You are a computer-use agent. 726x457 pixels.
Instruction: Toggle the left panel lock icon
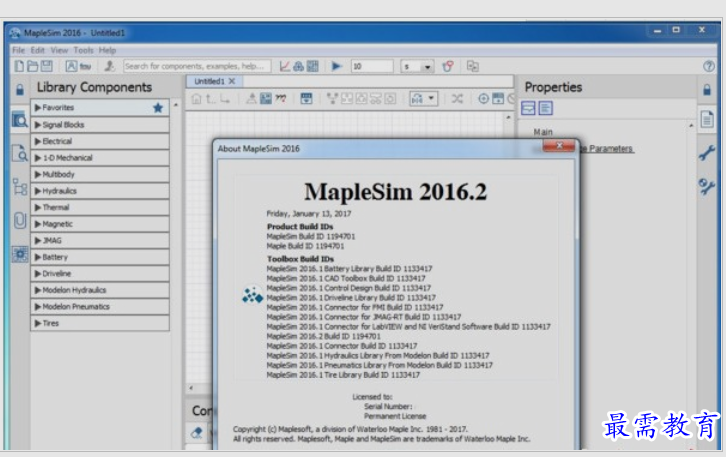pos(19,89)
